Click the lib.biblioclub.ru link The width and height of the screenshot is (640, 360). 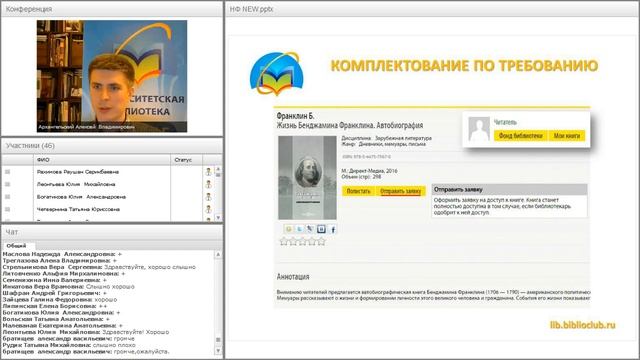582,325
